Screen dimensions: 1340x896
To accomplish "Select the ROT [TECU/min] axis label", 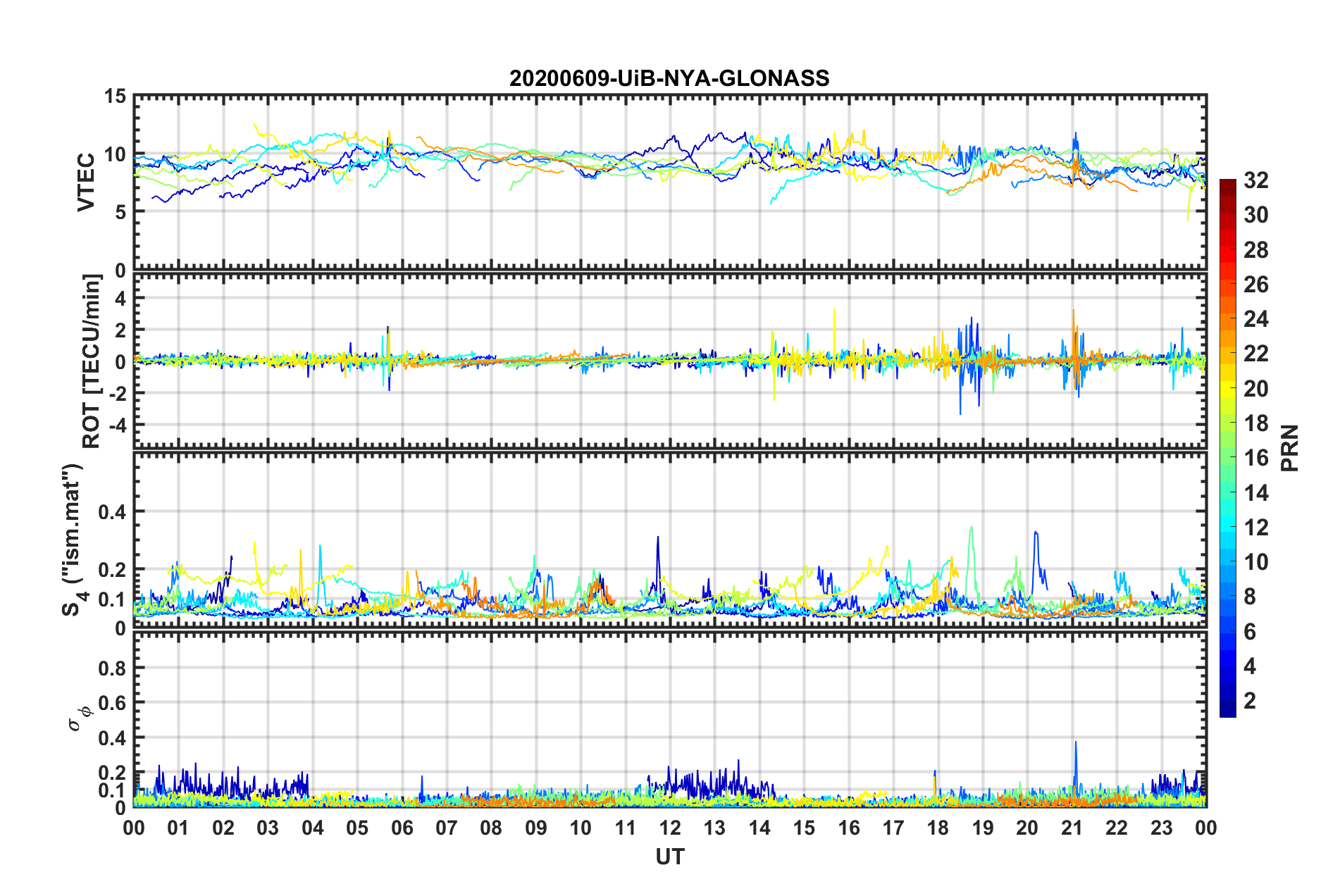I will 92,361.
